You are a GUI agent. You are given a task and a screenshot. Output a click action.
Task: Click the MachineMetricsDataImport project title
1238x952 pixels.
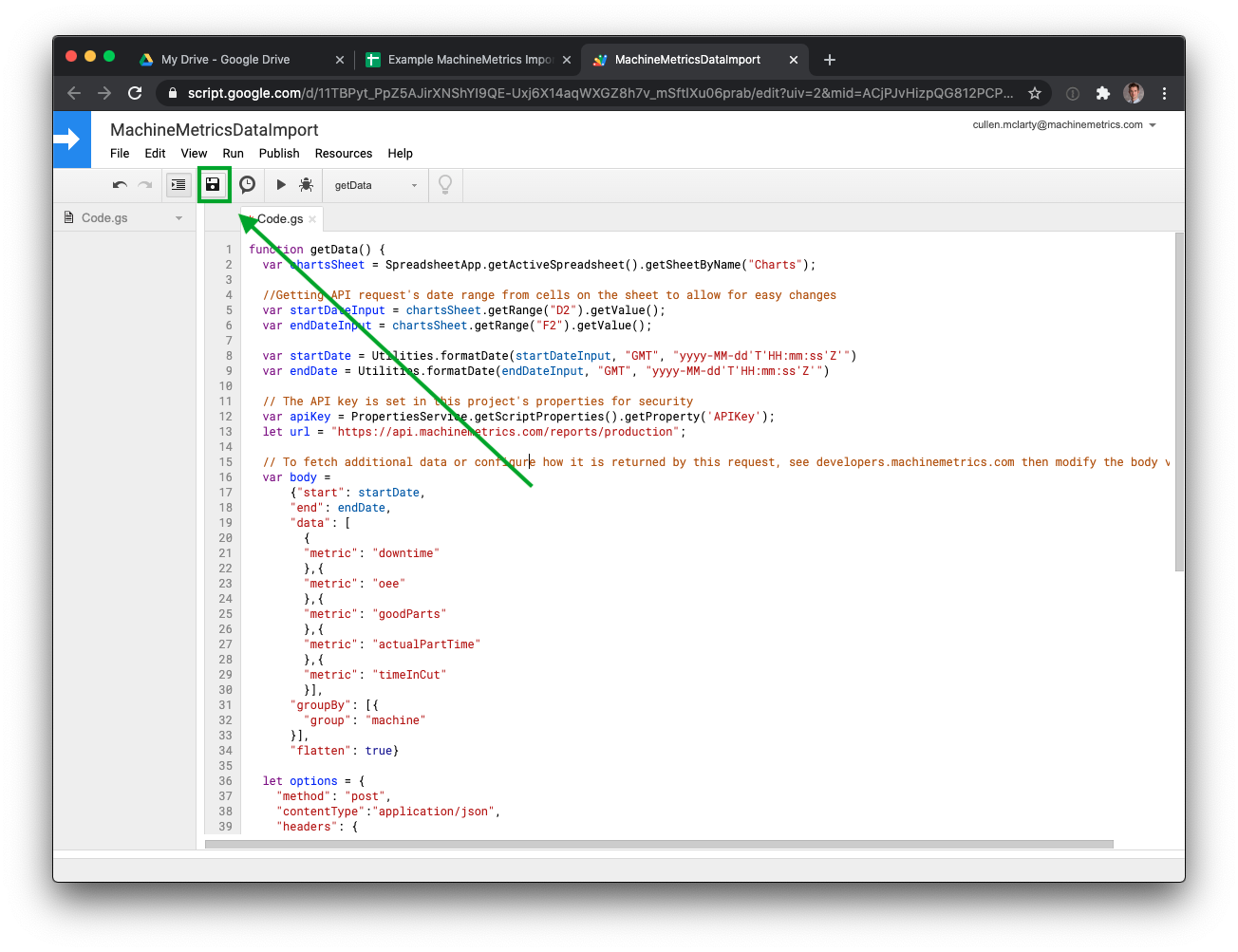(x=214, y=130)
